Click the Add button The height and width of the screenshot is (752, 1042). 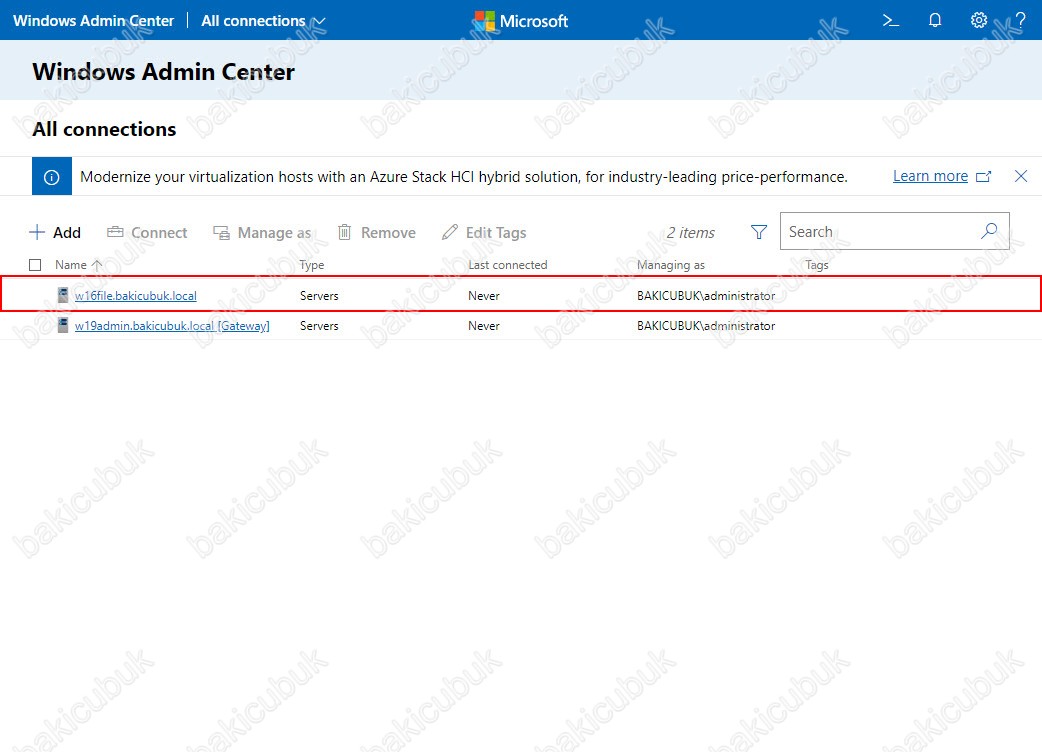[55, 233]
